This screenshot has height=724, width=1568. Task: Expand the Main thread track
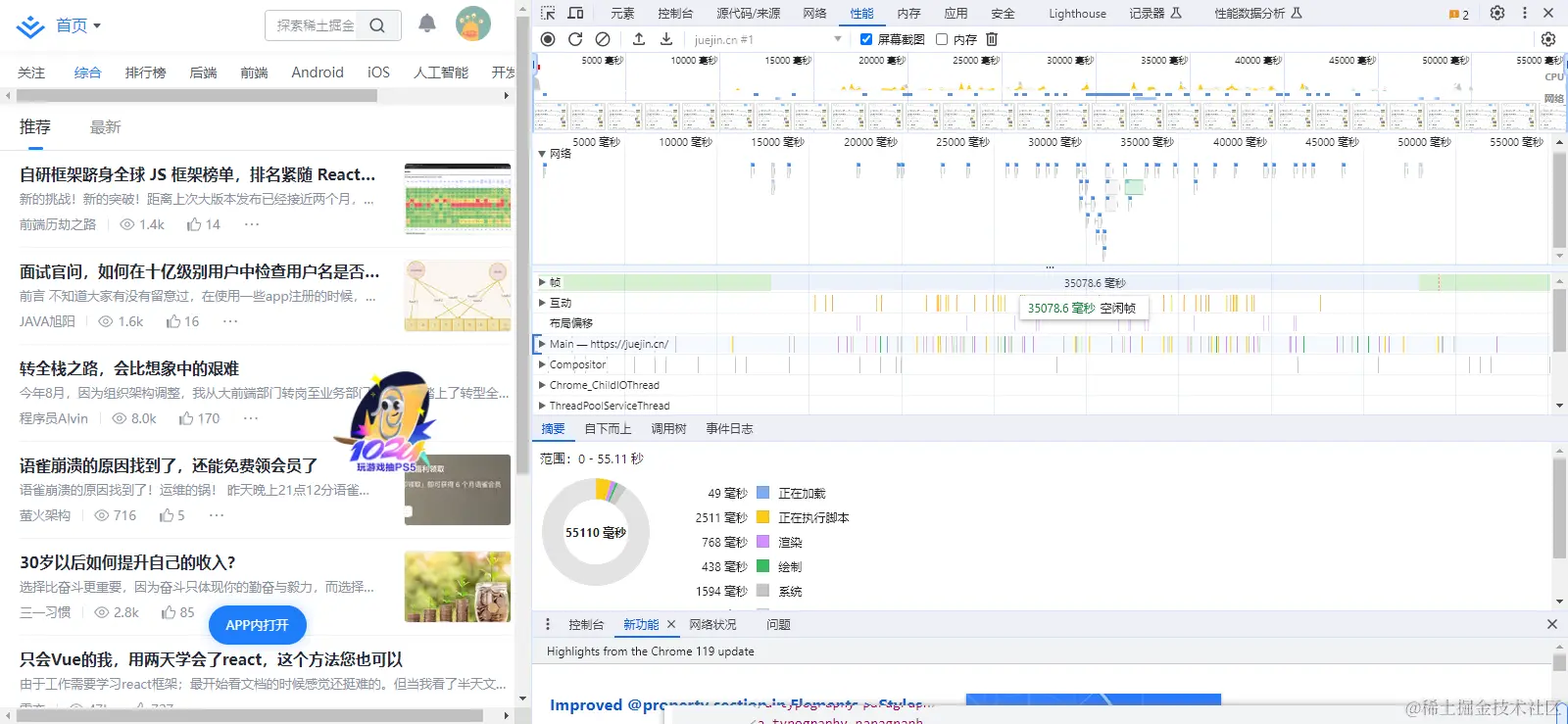pos(542,344)
